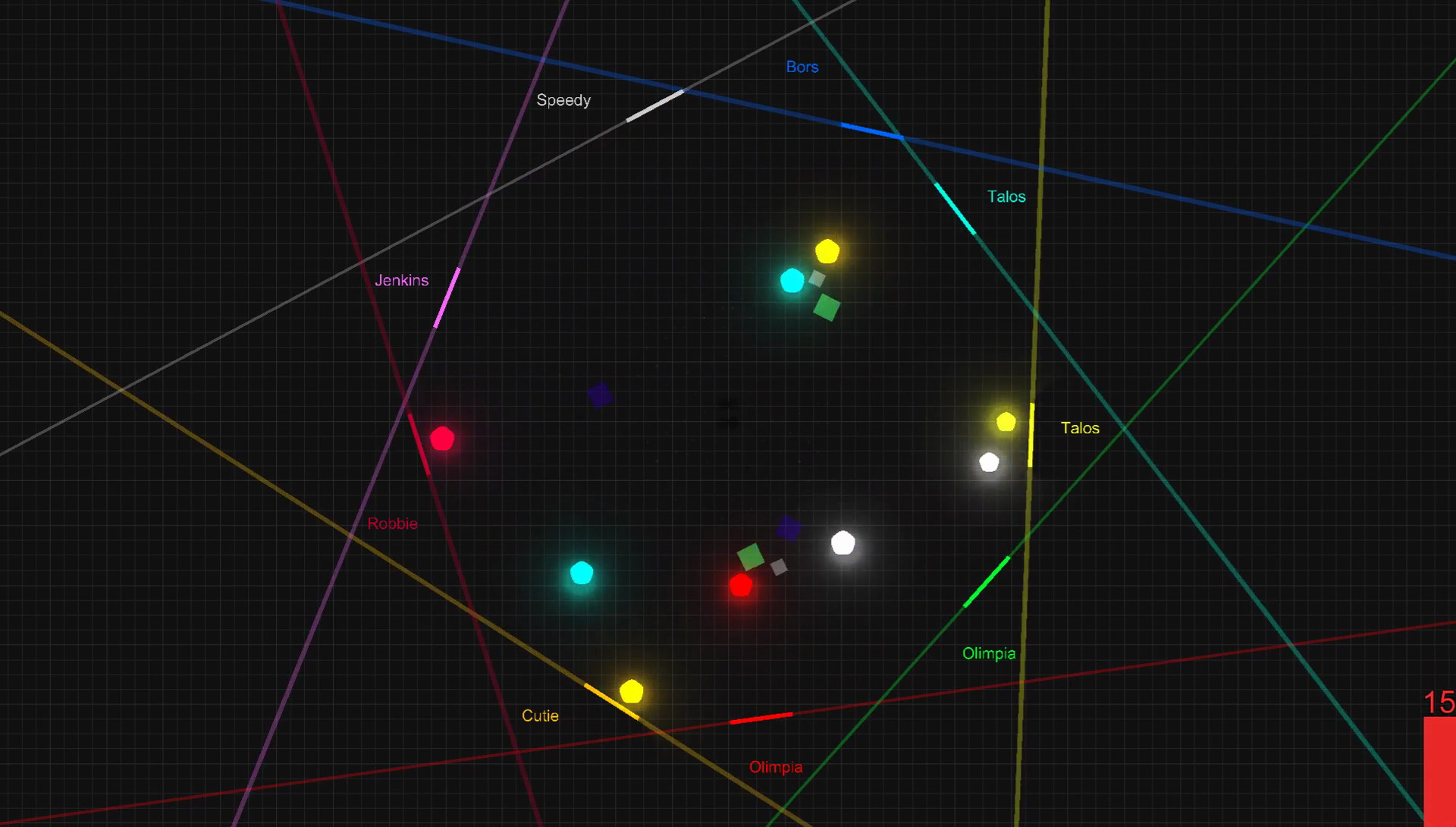Select the dark blue square in the center
1456x827 pixels.
(790, 529)
